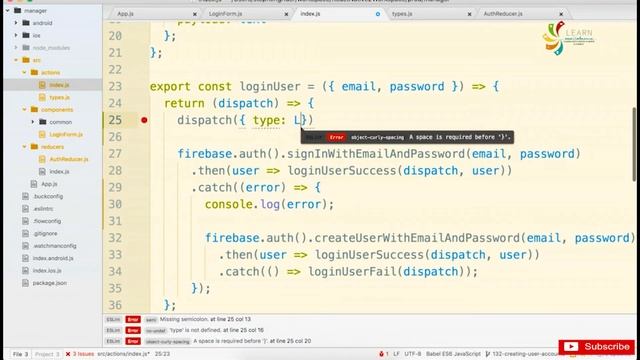
Task: Close the LoginForm.js tab
Action: tap(286, 14)
